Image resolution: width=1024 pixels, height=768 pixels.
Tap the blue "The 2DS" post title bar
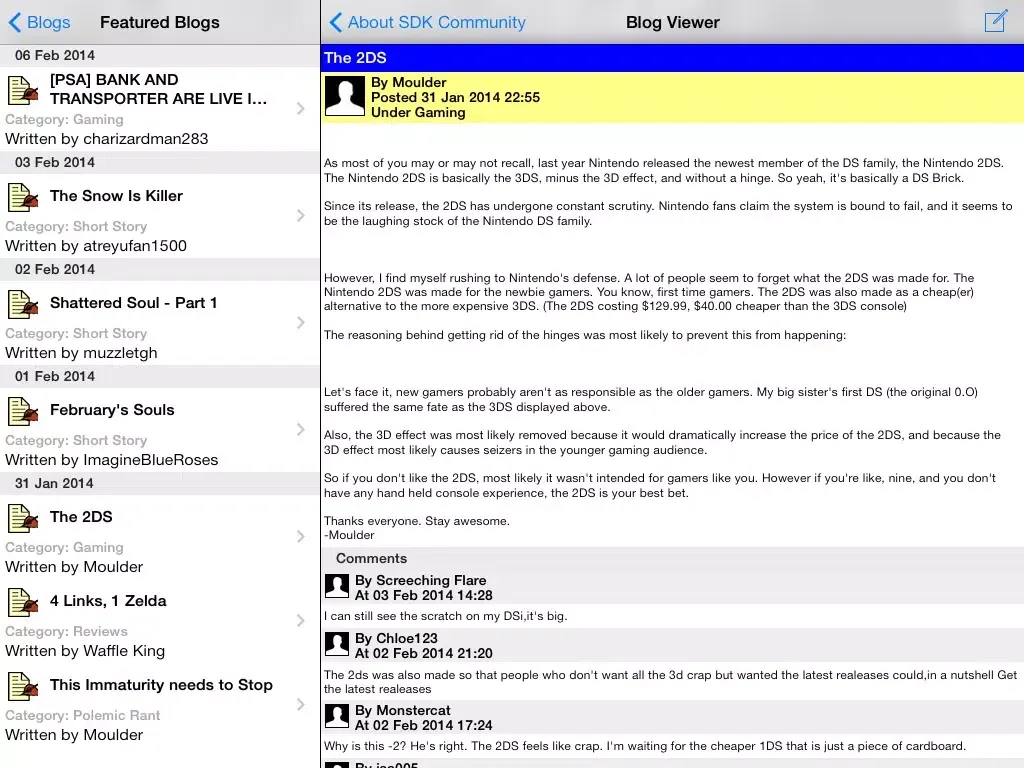(672, 58)
